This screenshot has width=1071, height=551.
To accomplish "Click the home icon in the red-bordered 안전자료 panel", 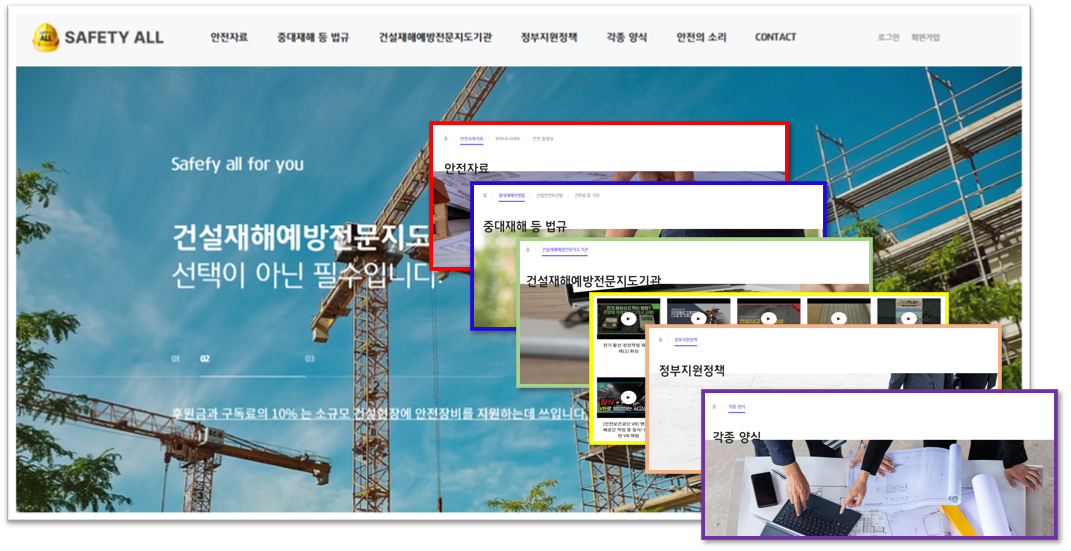I will point(445,139).
